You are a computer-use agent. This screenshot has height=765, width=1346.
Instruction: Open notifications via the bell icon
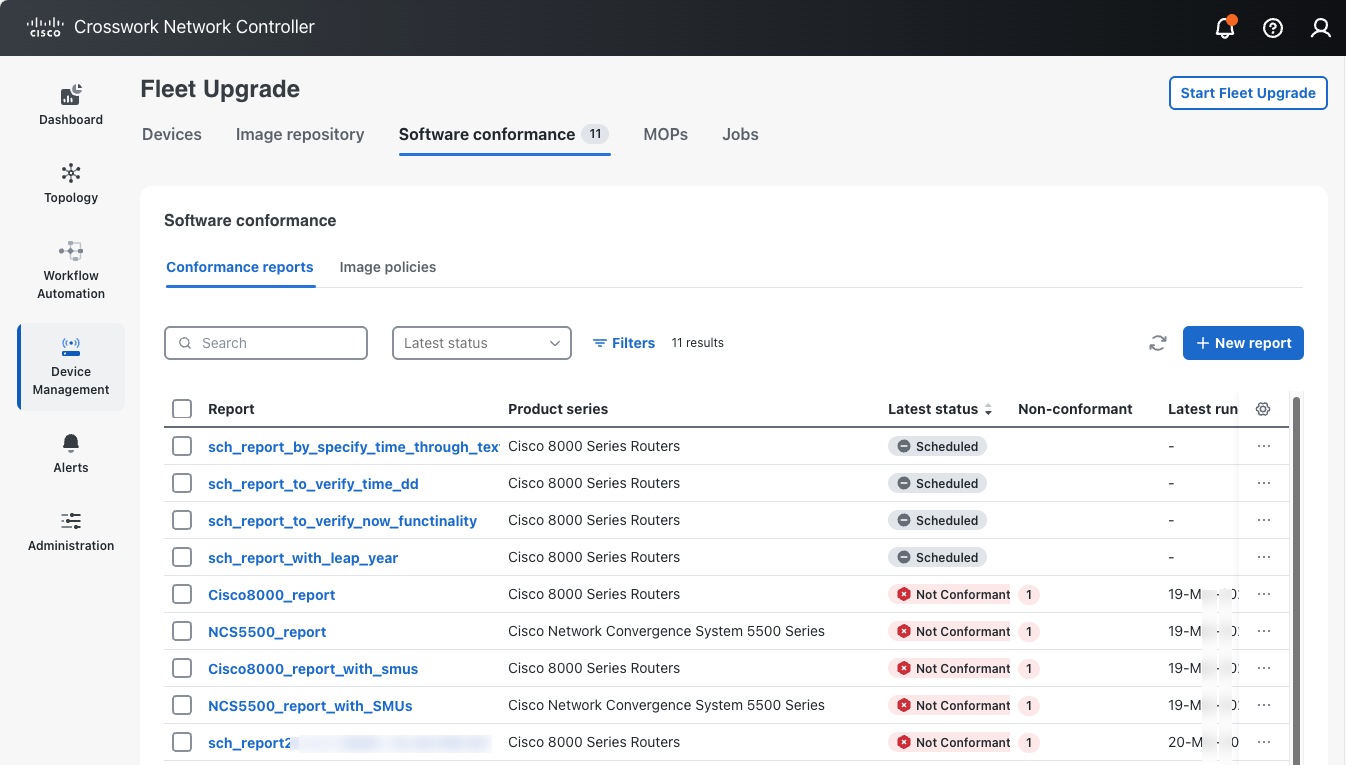1224,28
